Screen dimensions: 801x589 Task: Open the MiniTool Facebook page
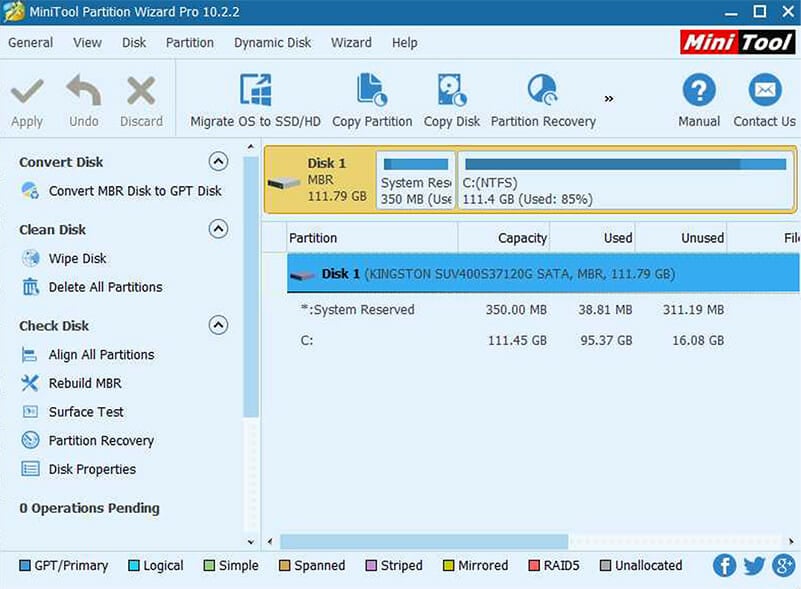tap(724, 566)
